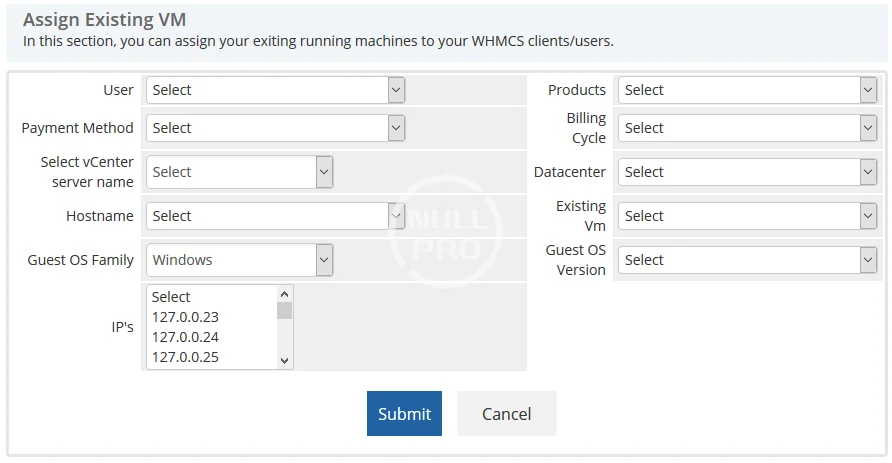Open the Guest OS Version dropdown
The width and height of the screenshot is (892, 463).
pyautogui.click(x=747, y=260)
